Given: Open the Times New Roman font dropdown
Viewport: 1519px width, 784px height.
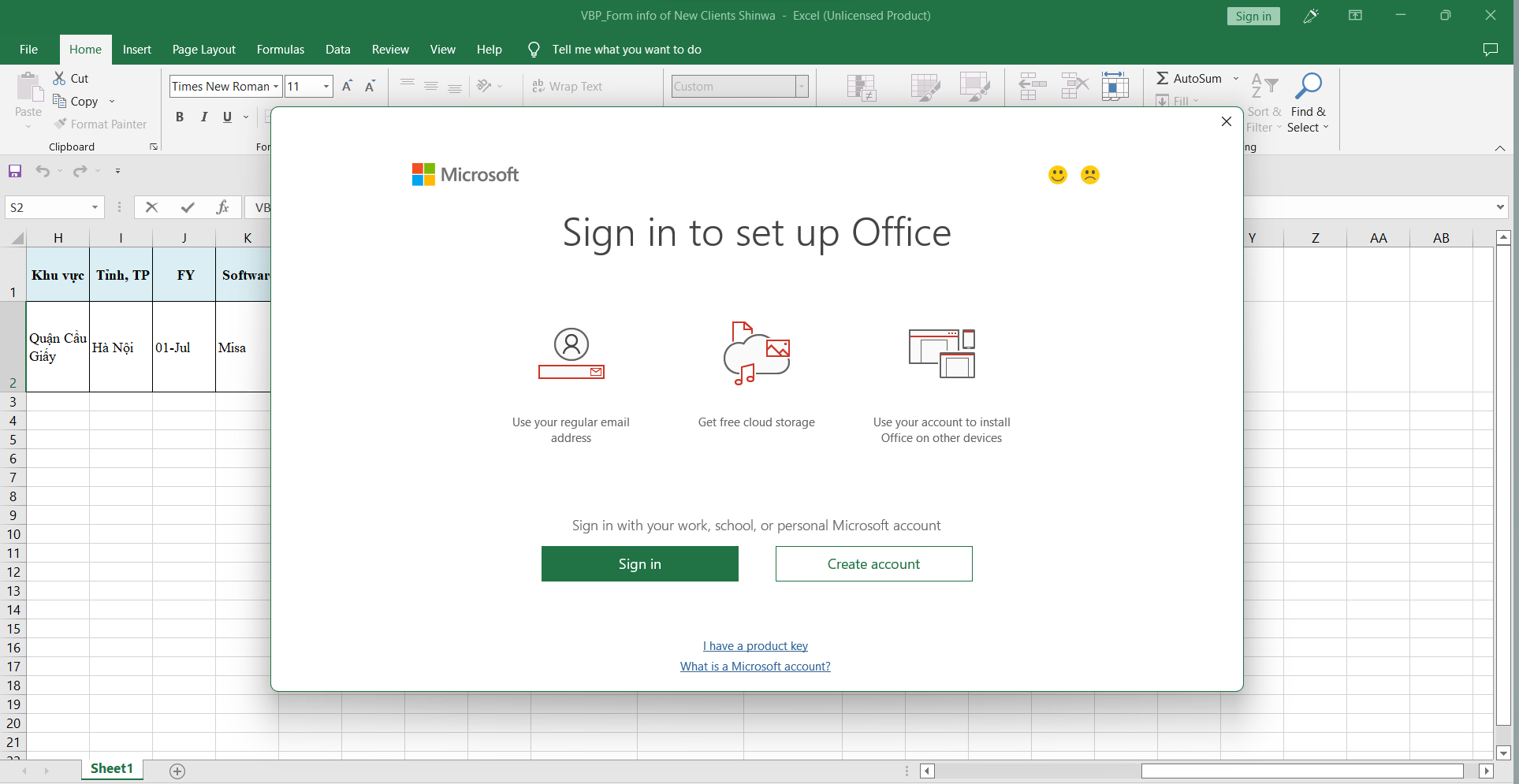Looking at the screenshot, I should (276, 87).
